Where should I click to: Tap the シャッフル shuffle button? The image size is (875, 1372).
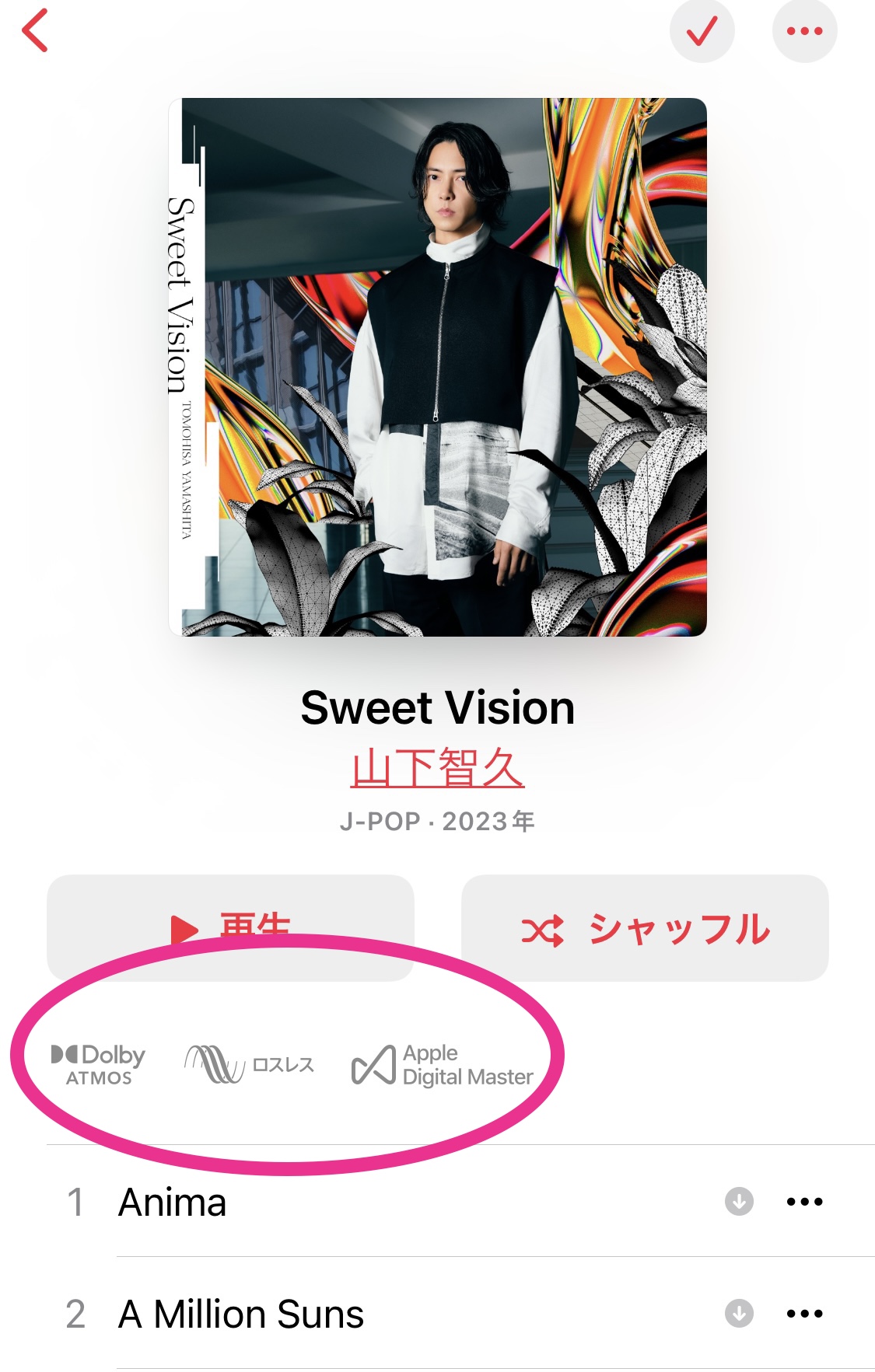point(645,927)
